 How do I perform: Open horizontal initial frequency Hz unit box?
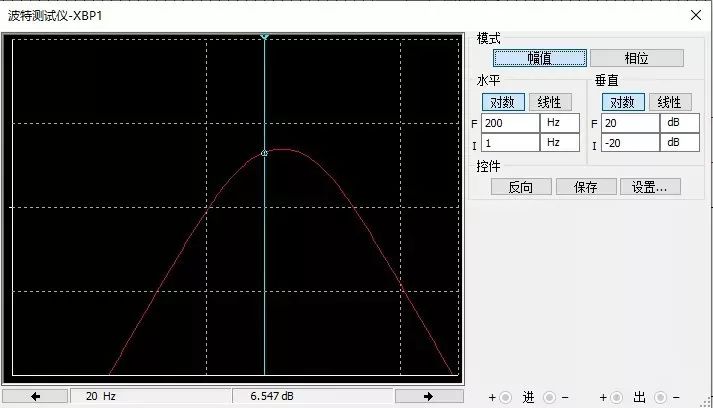560,143
